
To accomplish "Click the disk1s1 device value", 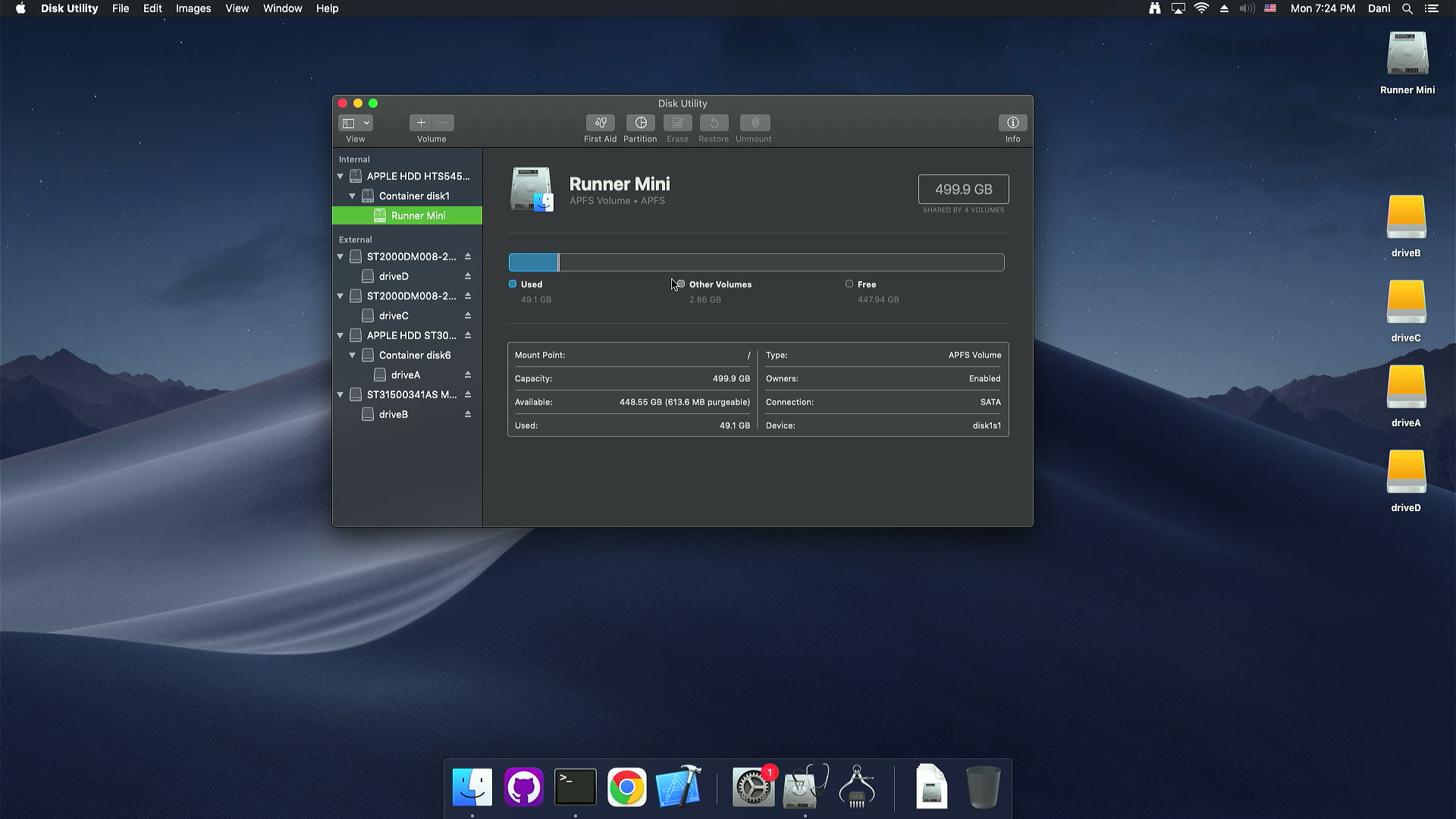I will [x=987, y=425].
